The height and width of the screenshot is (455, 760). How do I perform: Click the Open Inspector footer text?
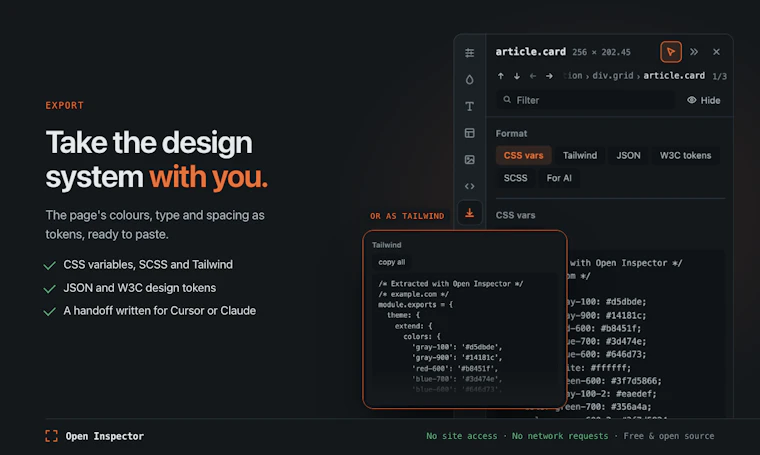coord(105,436)
